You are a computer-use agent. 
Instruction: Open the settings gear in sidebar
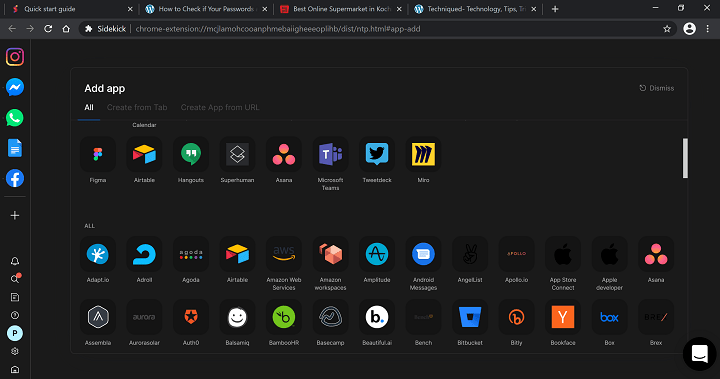coord(15,351)
